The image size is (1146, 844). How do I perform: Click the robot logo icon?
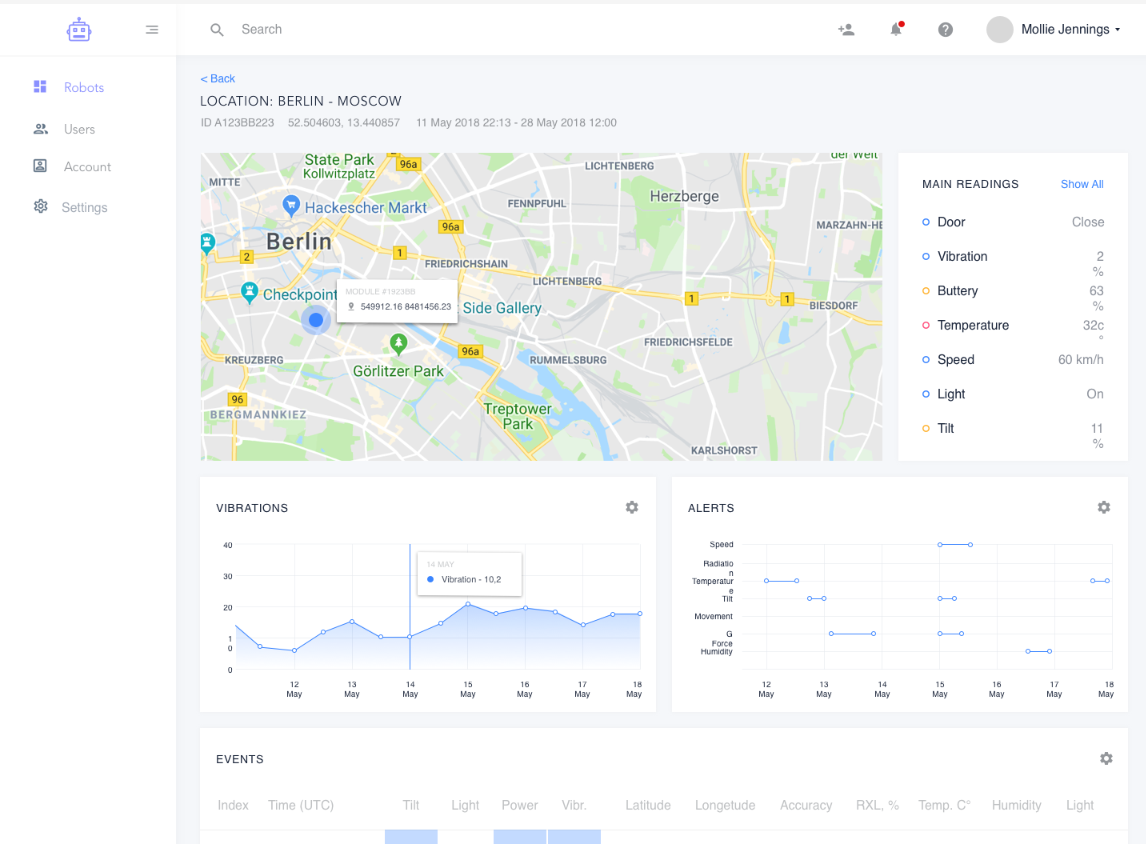(78, 29)
